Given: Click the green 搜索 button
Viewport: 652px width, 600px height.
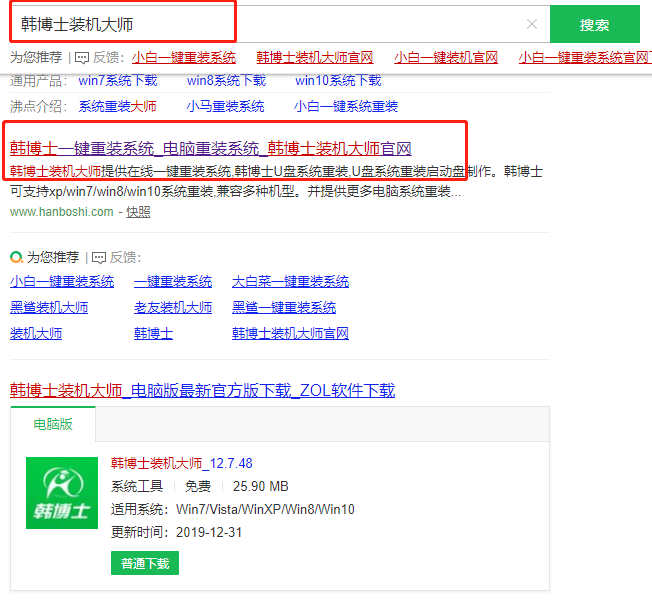Looking at the screenshot, I should pyautogui.click(x=594, y=24).
